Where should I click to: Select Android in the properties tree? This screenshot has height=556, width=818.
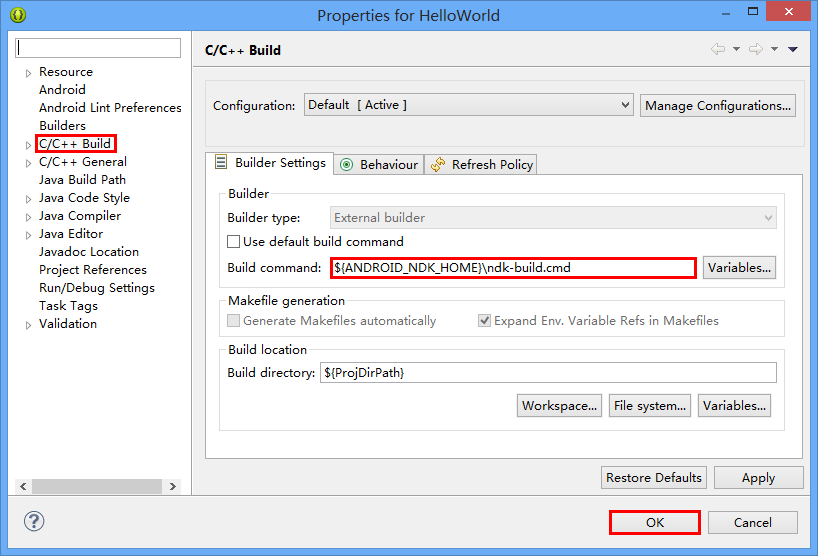62,90
